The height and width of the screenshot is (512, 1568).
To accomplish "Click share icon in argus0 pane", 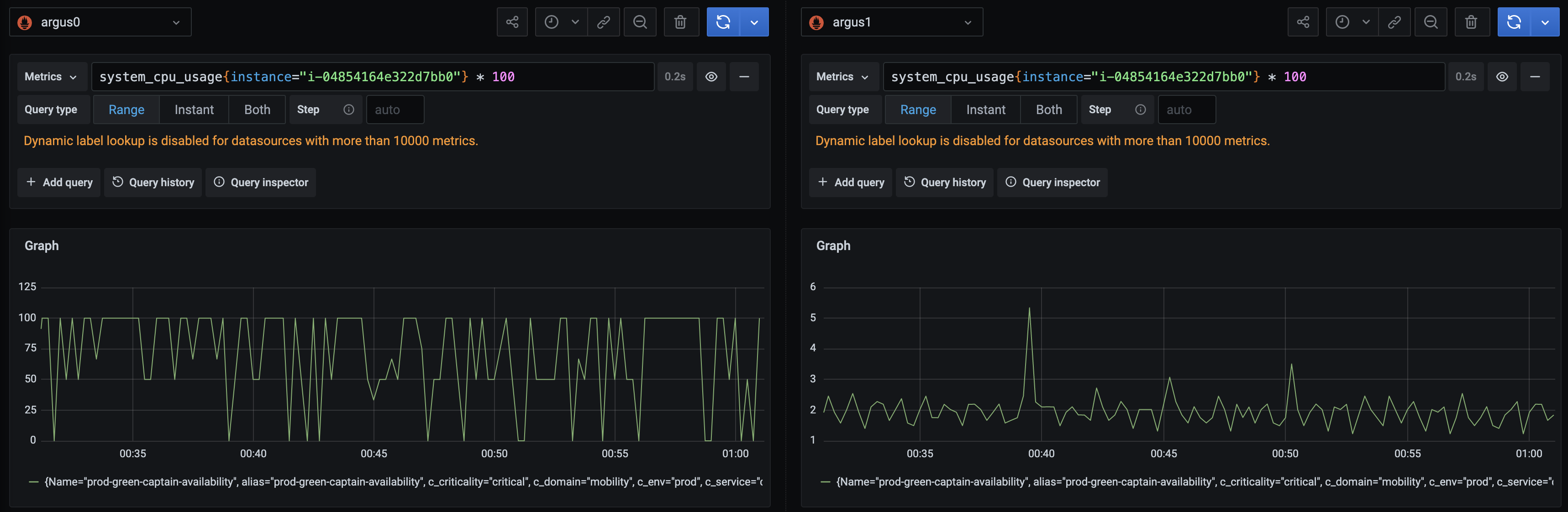I will tap(512, 22).
